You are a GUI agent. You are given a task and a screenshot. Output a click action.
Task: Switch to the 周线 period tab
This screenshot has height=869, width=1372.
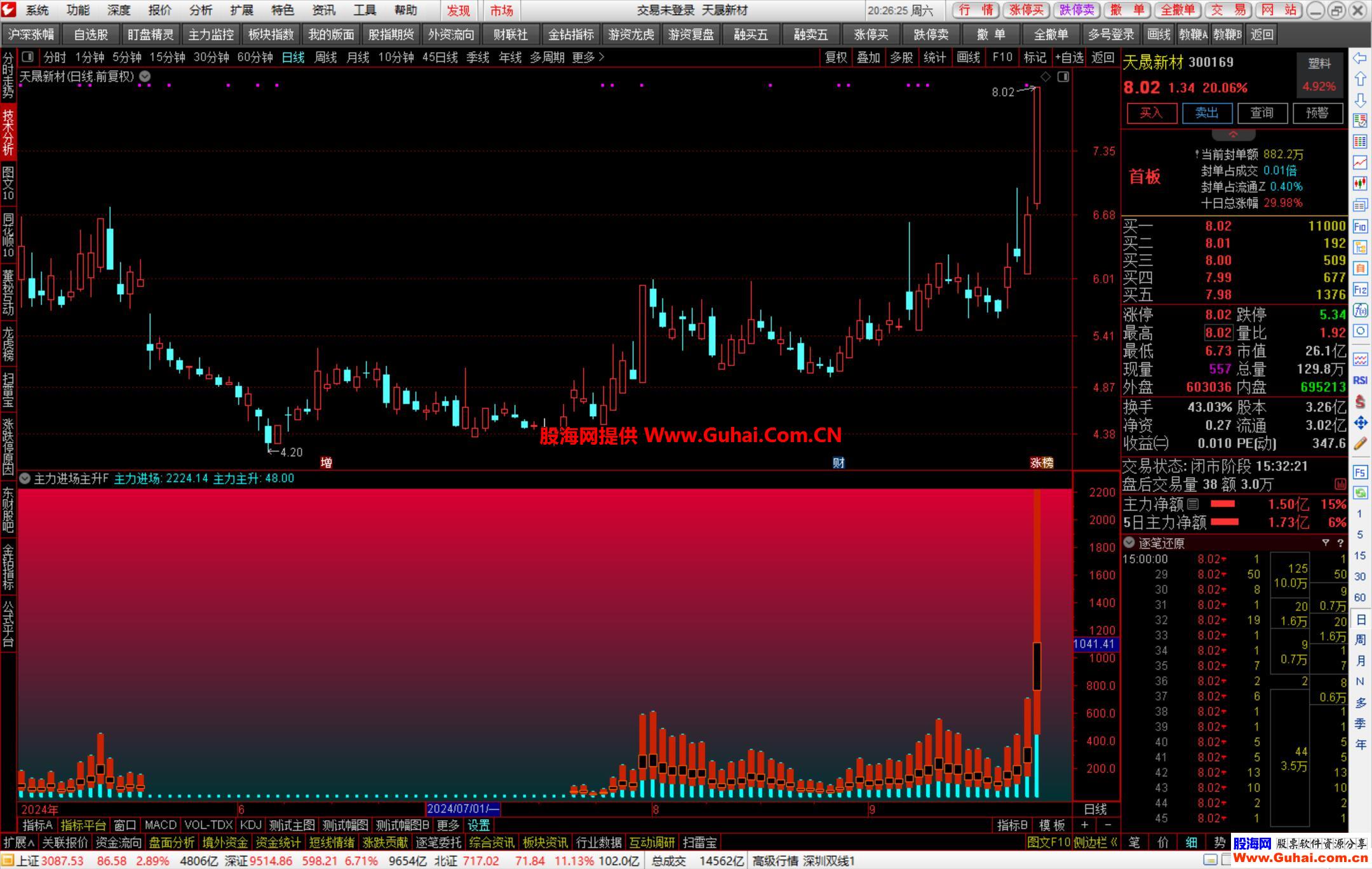pyautogui.click(x=325, y=57)
